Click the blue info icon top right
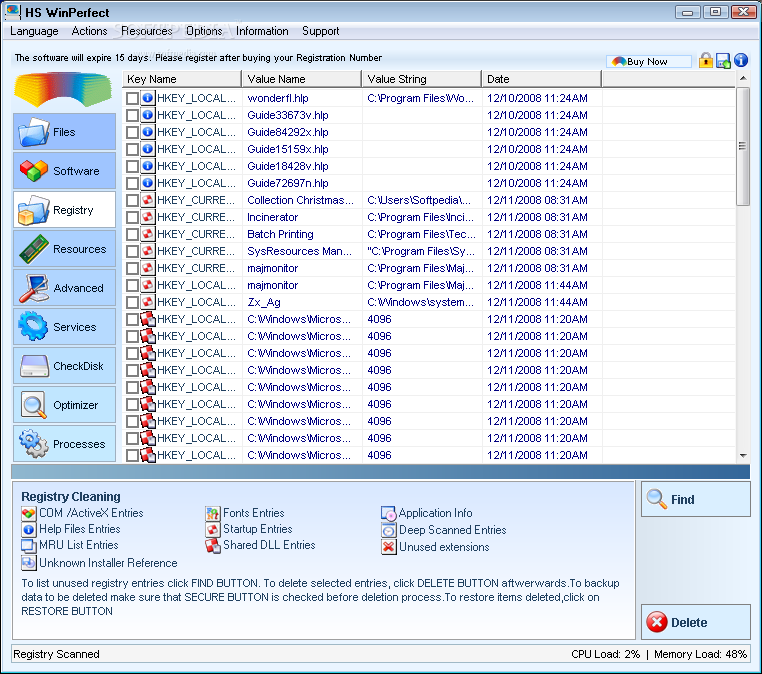 coord(741,60)
